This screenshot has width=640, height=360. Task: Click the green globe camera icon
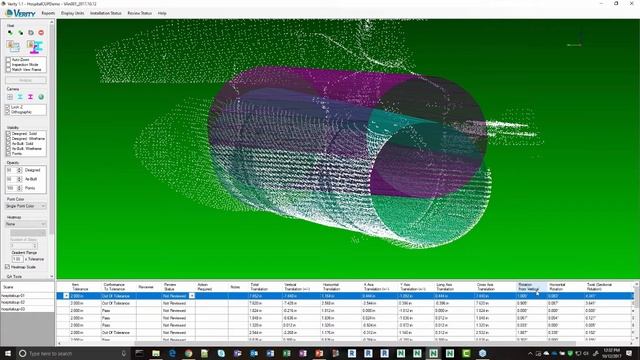click(x=41, y=97)
